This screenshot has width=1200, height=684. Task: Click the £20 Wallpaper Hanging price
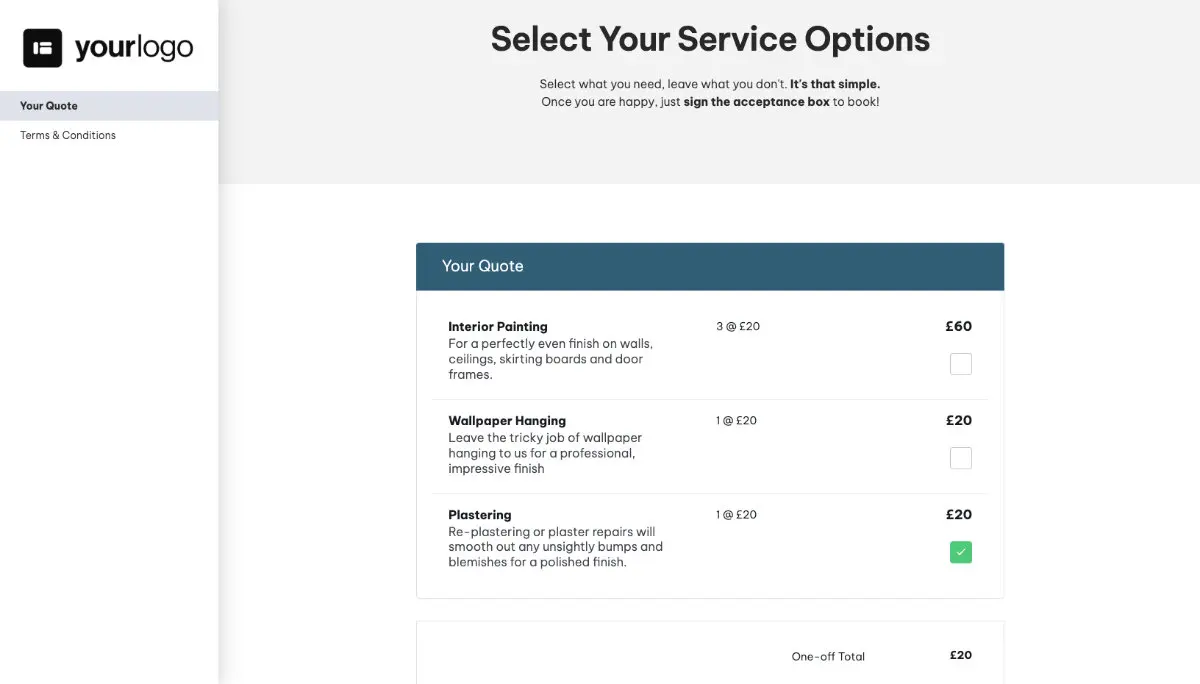coord(958,420)
